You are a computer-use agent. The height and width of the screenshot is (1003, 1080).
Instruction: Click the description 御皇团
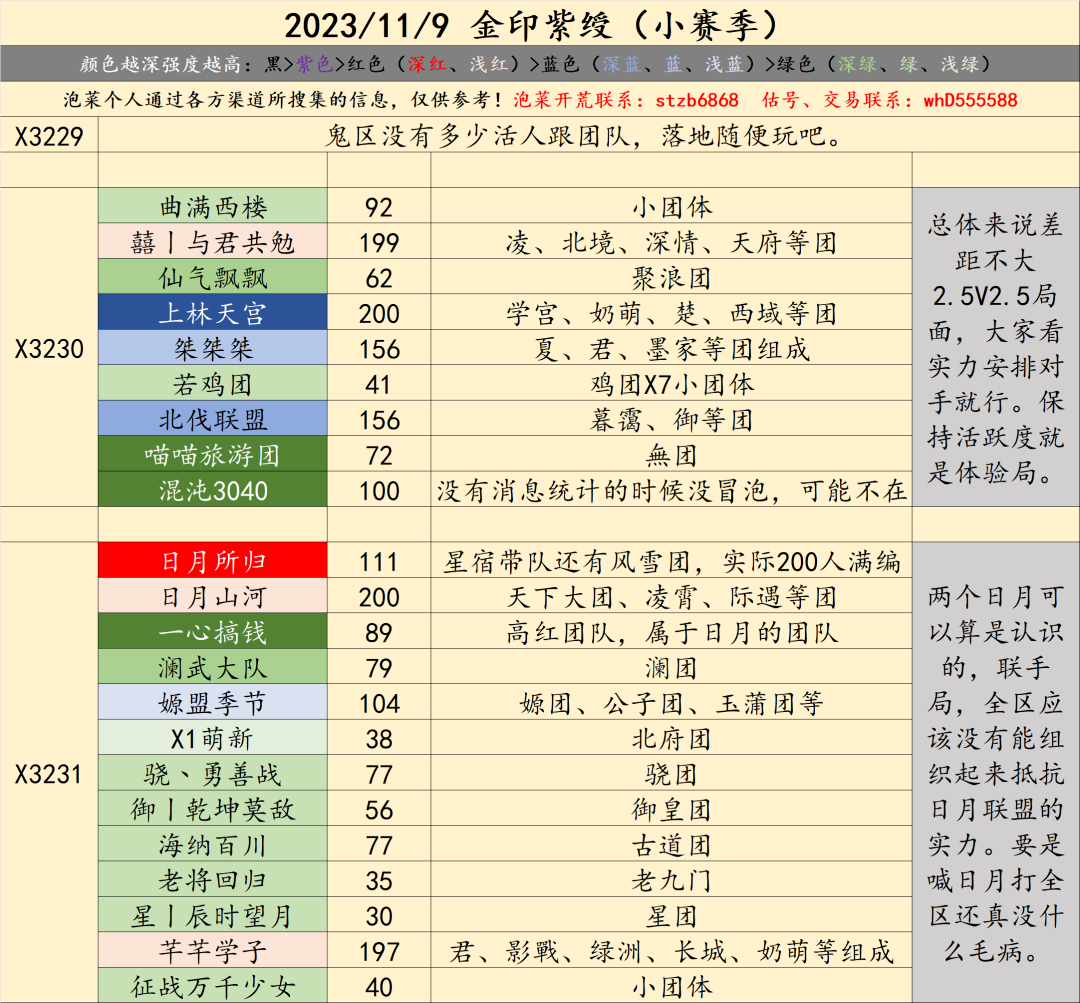point(672,809)
